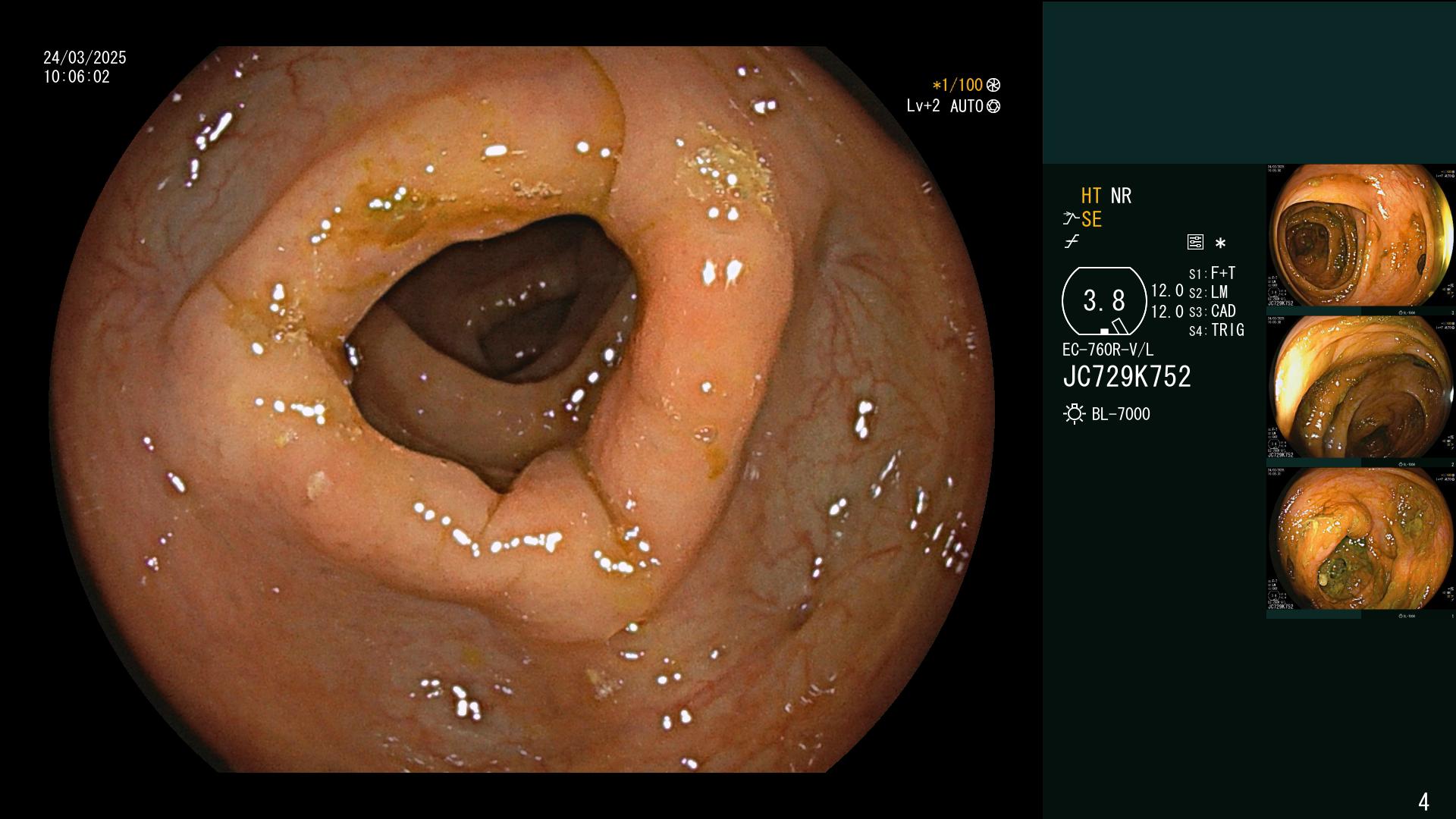Open the middle captured image thumbnail
The width and height of the screenshot is (1456, 819).
1361,388
